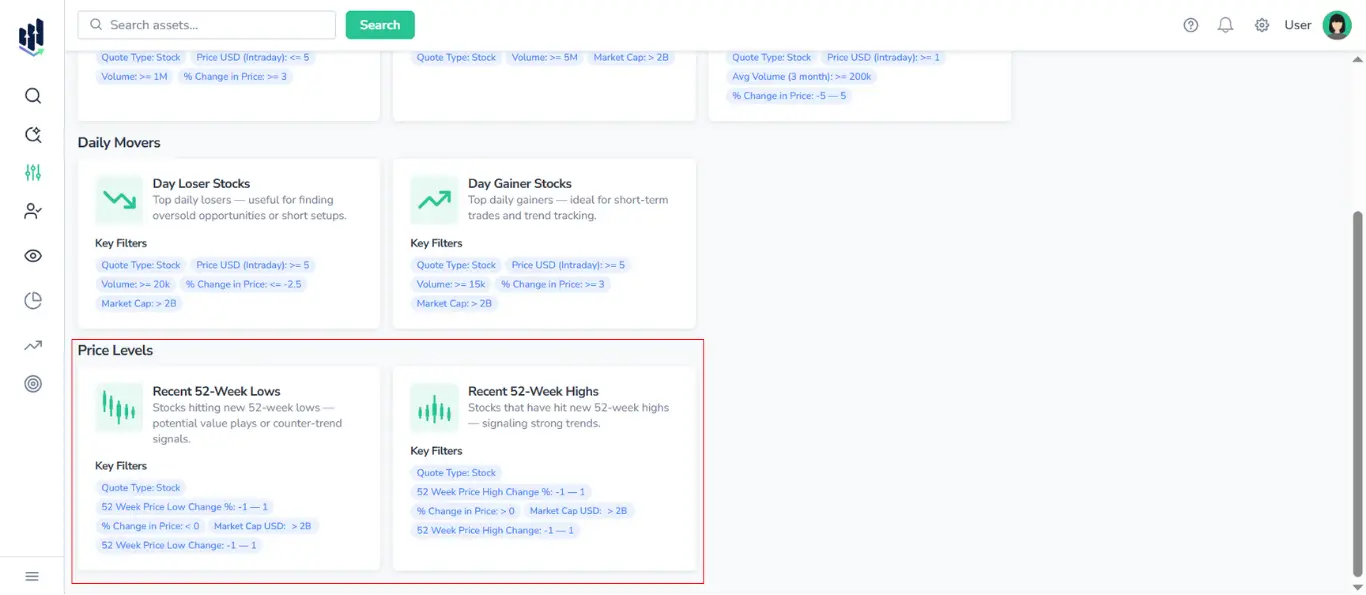Click the app logo in top-left corner

32,37
